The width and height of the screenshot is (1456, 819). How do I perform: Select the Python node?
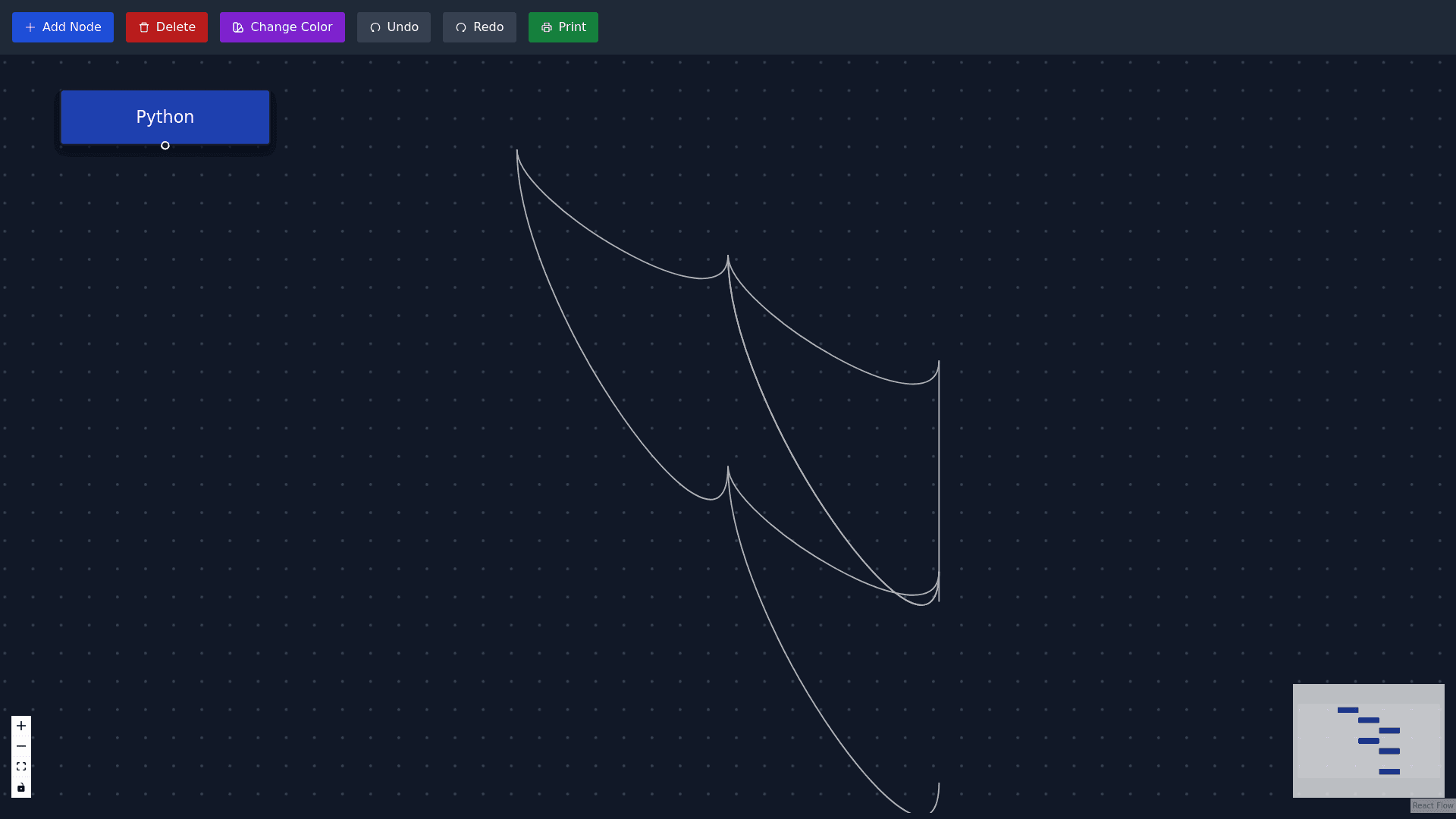[165, 117]
